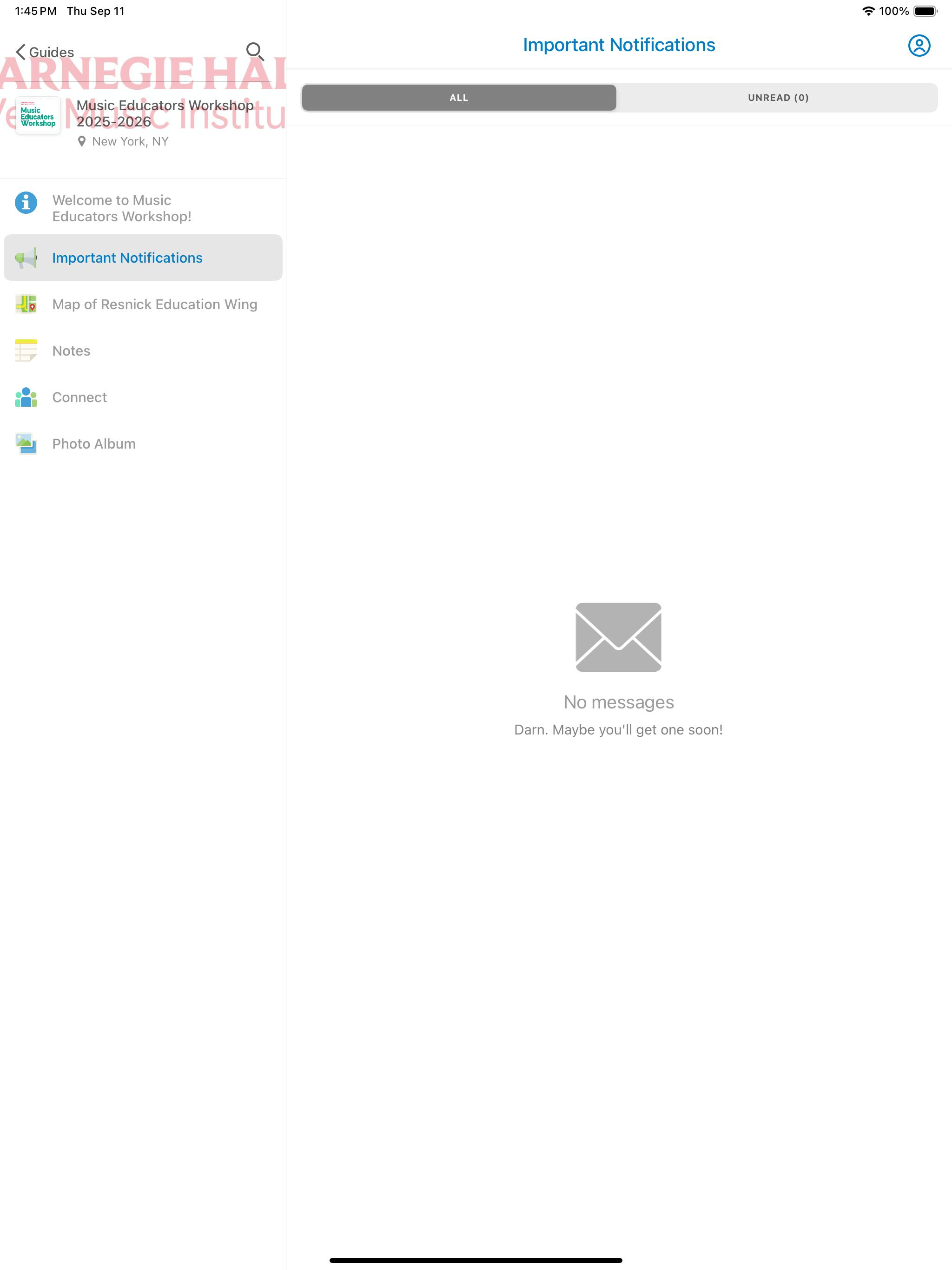Viewport: 952px width, 1270px height.
Task: Click the Music Educators Workshop logo thumbnail
Action: [38, 115]
